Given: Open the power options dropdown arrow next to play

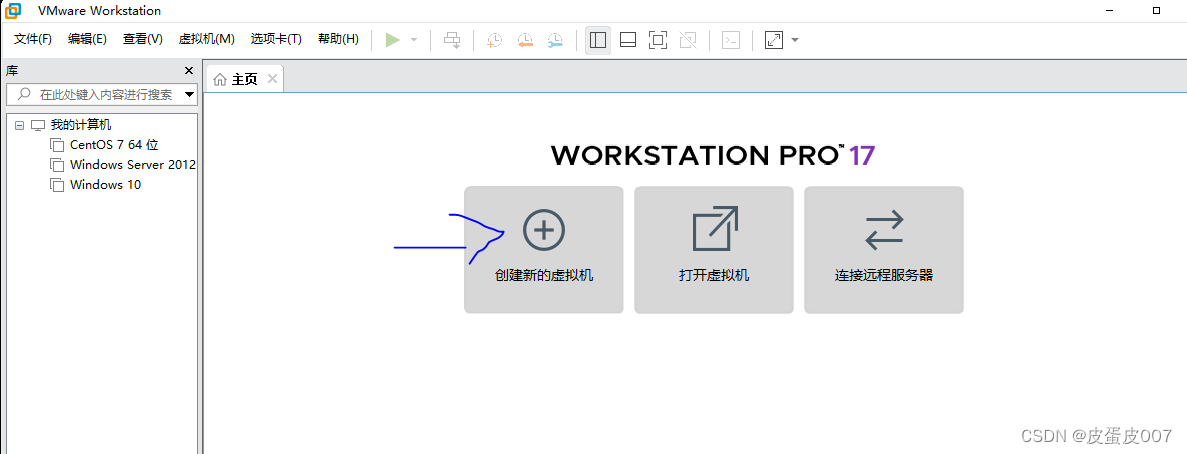Looking at the screenshot, I should pos(414,40).
